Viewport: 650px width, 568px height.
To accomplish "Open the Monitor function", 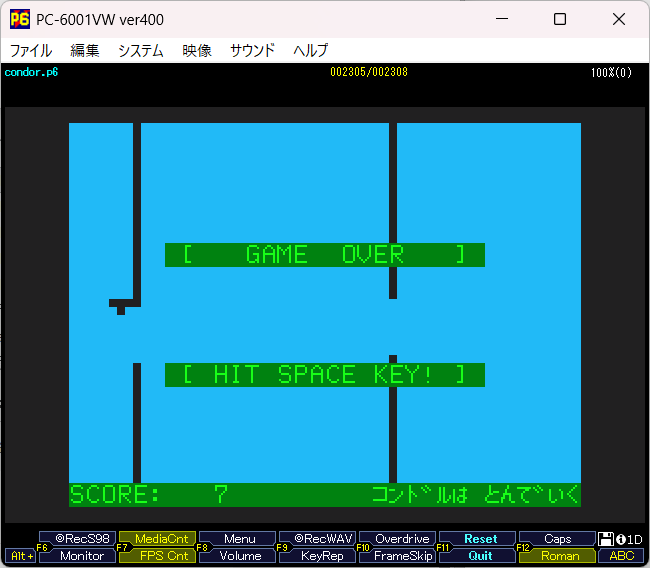I will click(x=81, y=556).
